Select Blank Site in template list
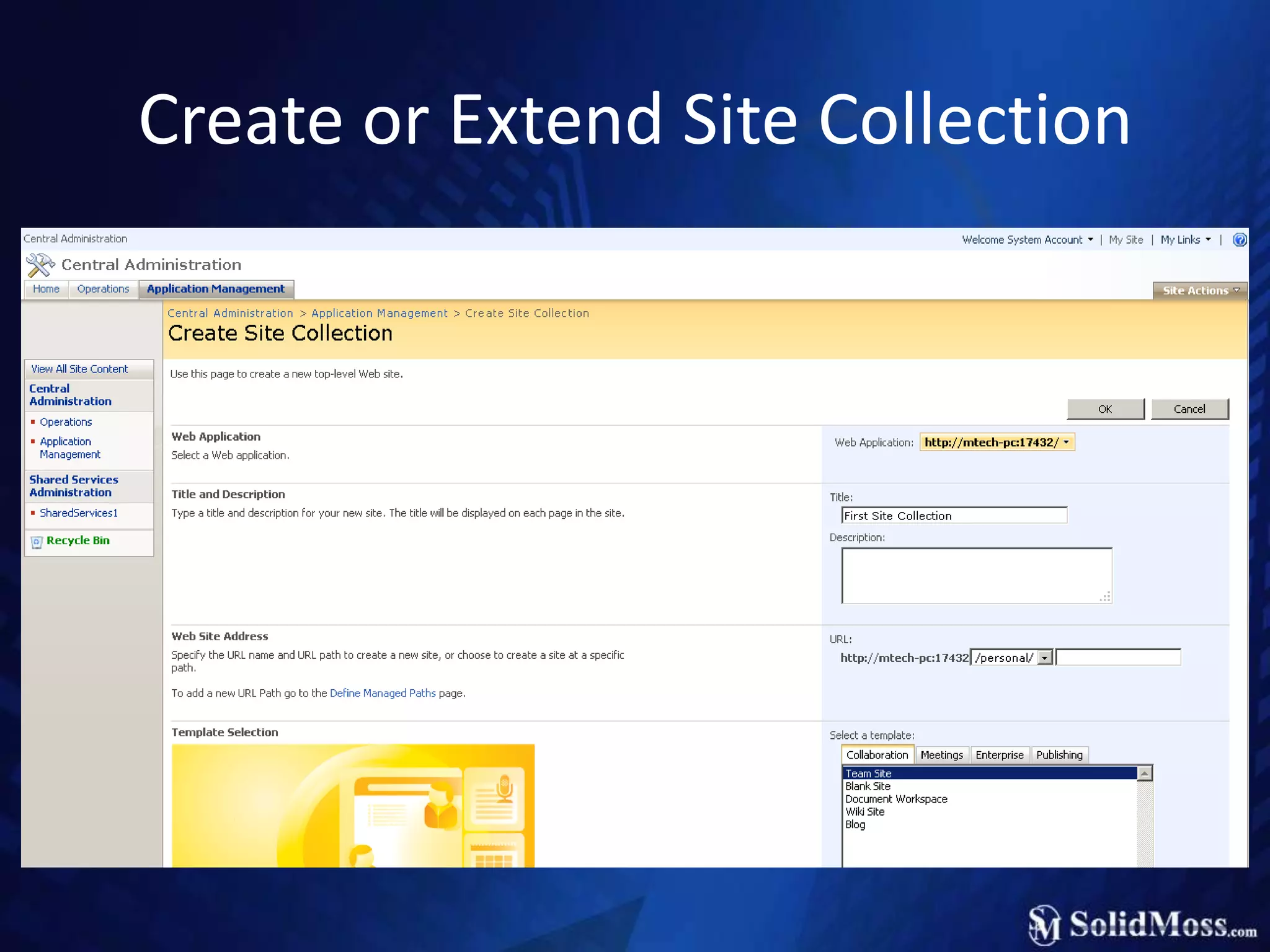 (x=868, y=787)
